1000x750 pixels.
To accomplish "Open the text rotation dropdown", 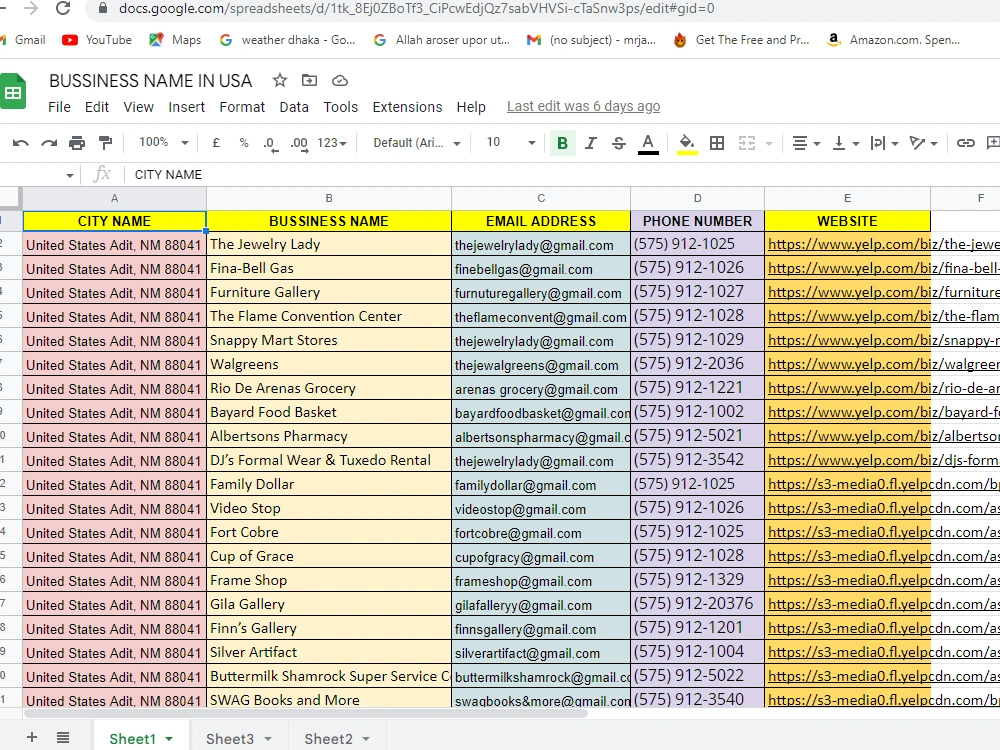I will pos(923,143).
